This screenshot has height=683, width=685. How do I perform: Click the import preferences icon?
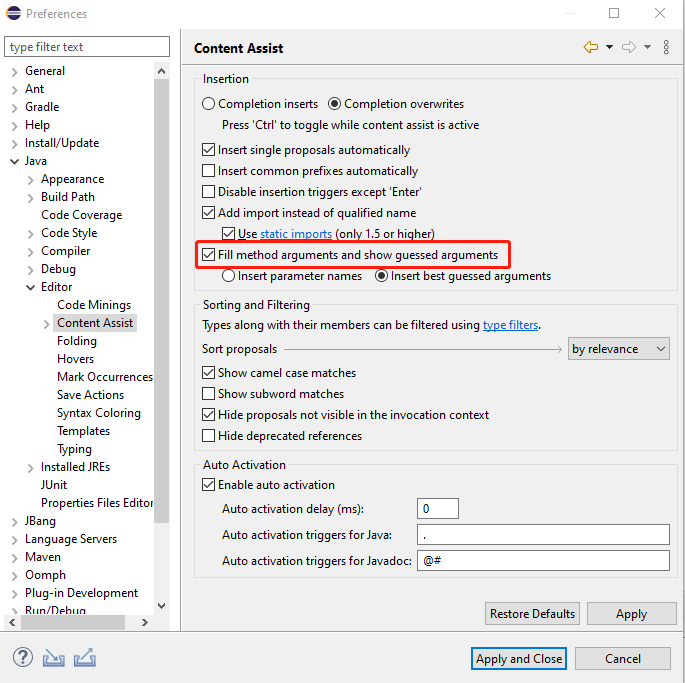(53, 658)
